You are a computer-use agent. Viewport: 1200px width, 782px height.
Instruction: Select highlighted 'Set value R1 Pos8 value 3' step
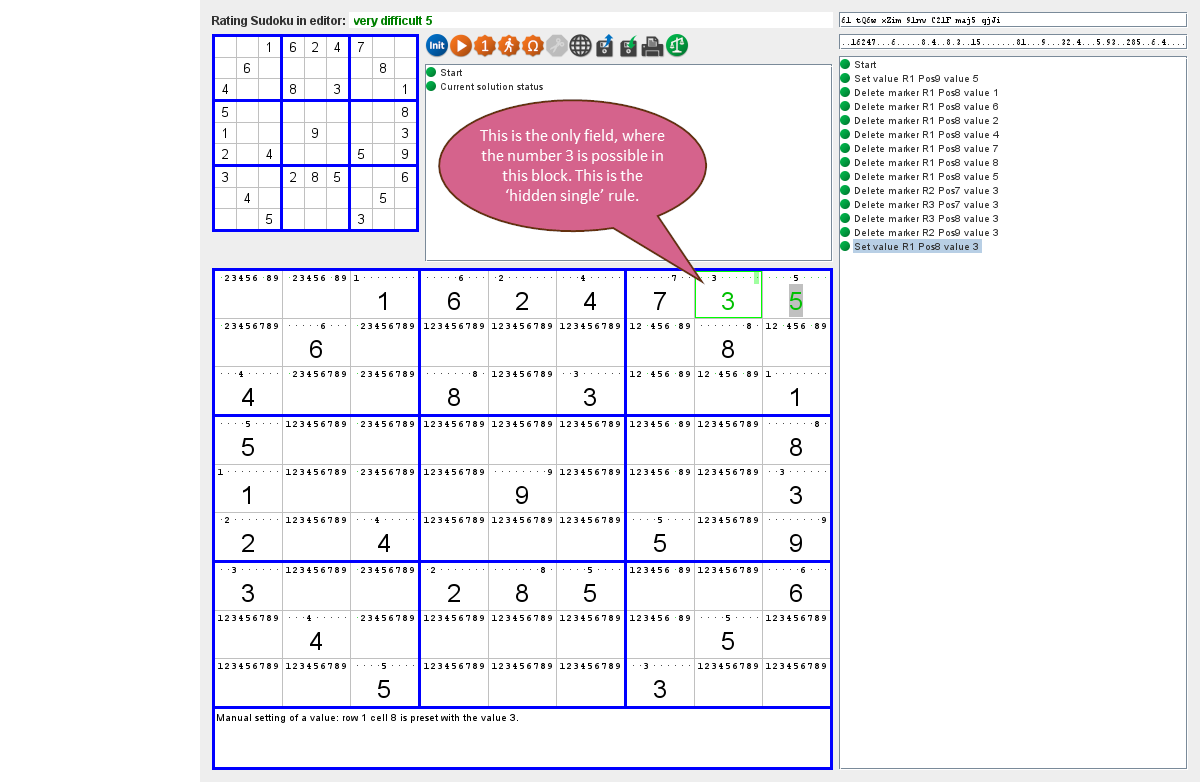911,246
